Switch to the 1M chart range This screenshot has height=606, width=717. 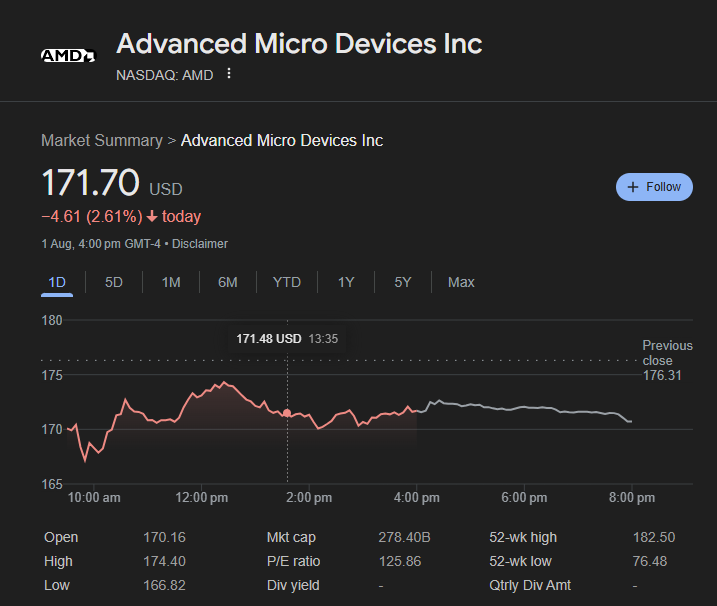pyautogui.click(x=171, y=282)
